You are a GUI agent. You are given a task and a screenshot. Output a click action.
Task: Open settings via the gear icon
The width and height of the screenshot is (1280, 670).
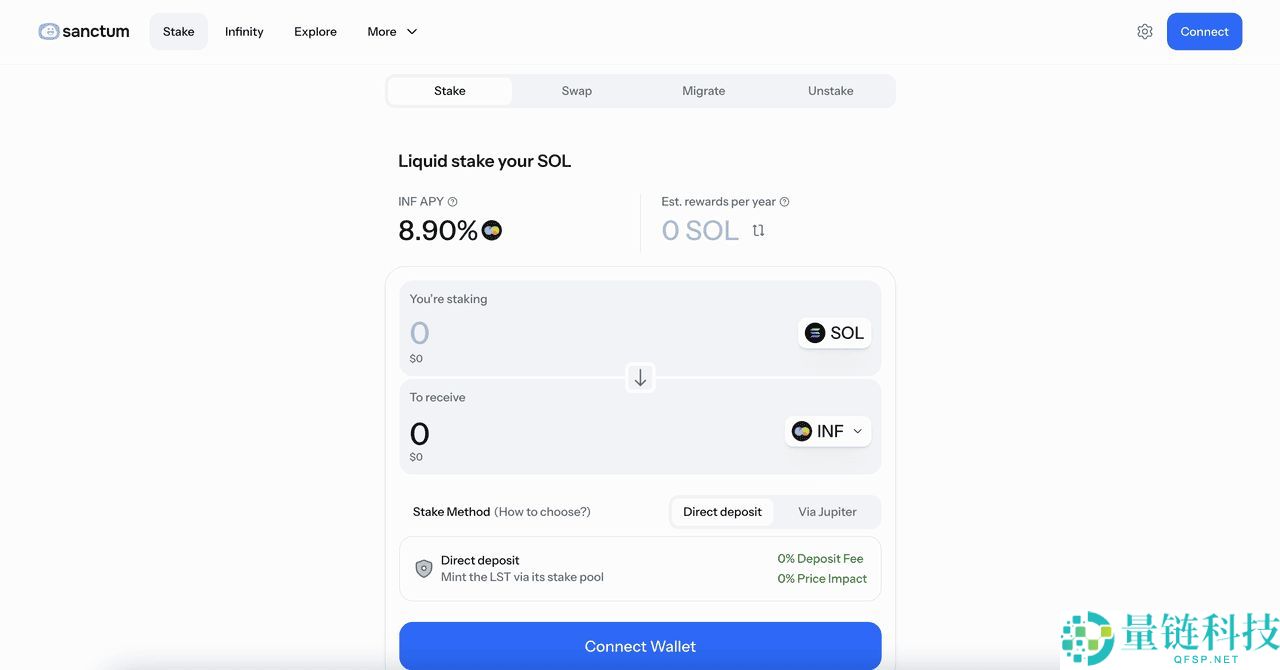1145,32
